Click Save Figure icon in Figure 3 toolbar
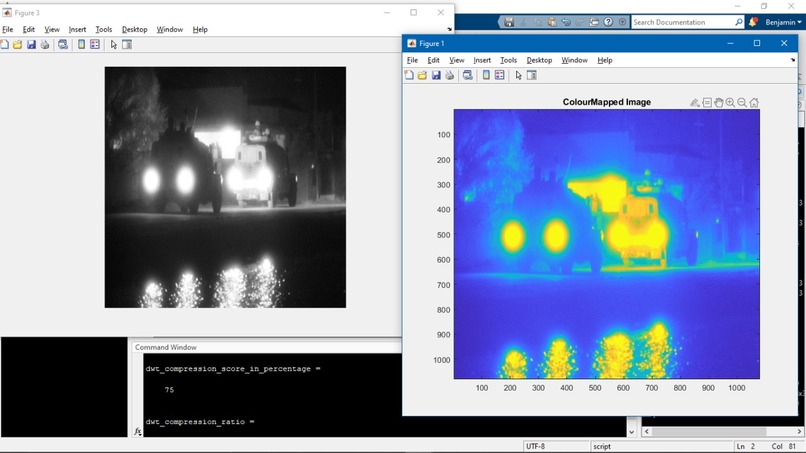 point(31,45)
